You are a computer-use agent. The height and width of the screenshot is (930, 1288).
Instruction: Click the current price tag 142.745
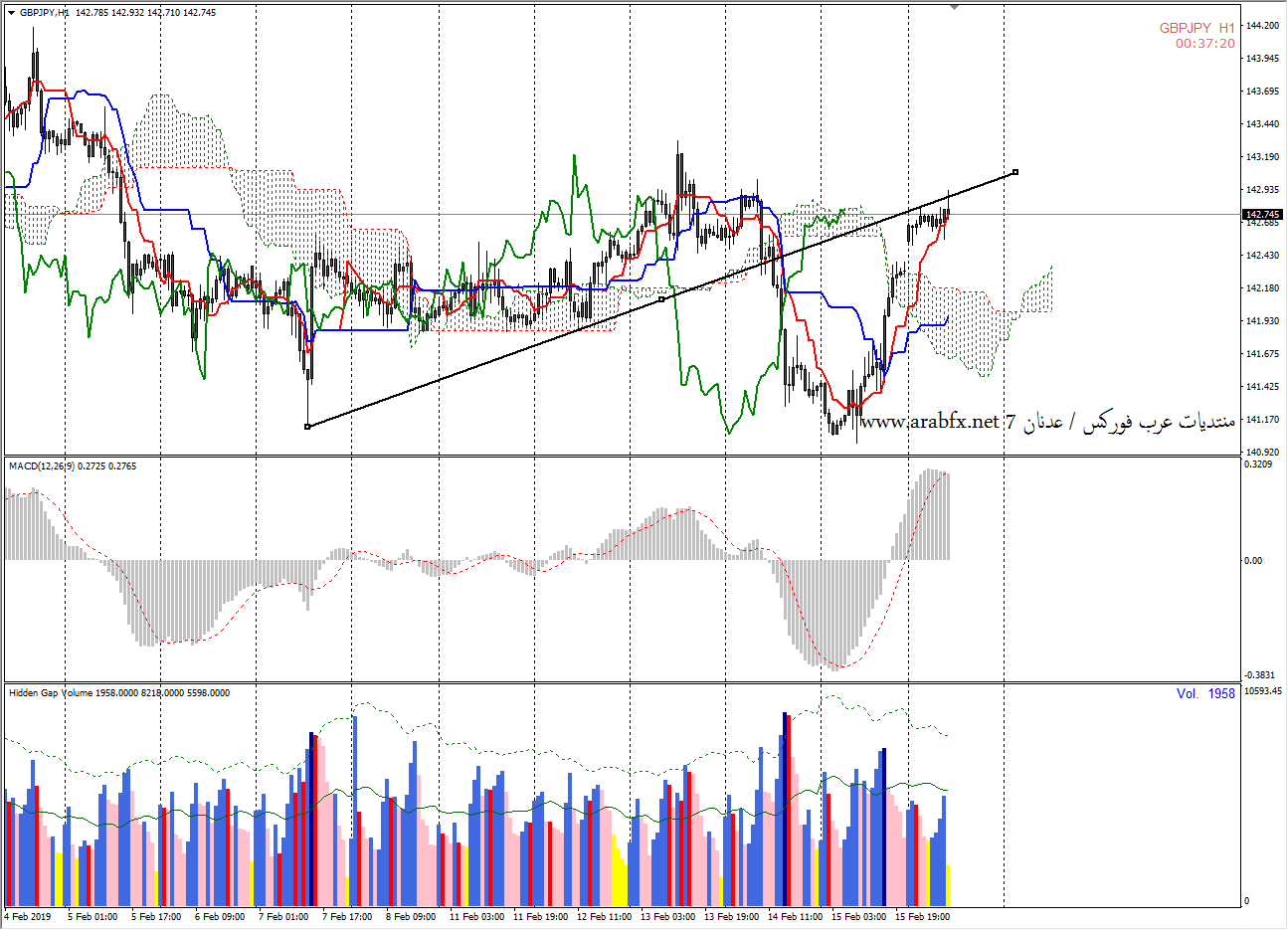[1263, 214]
